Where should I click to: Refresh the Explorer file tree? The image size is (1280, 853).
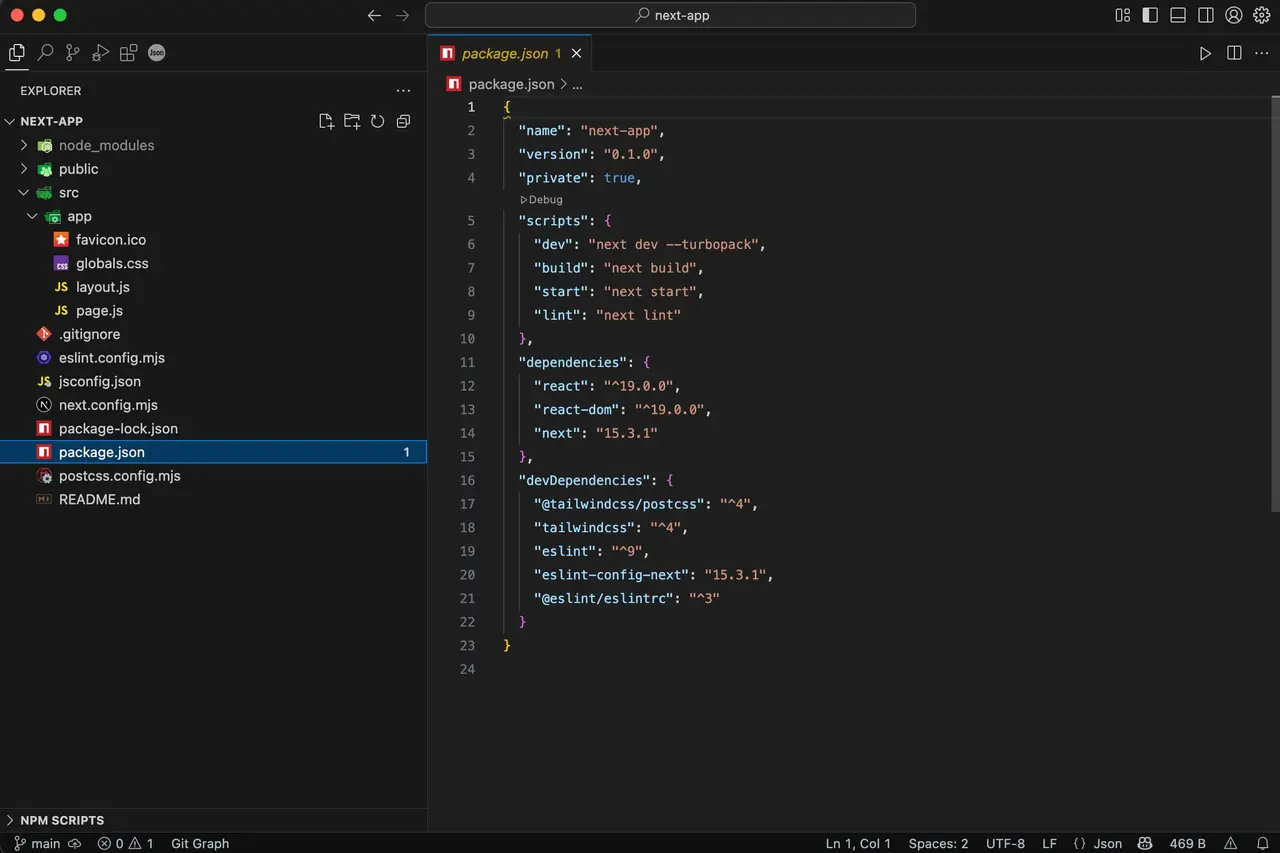coord(378,121)
